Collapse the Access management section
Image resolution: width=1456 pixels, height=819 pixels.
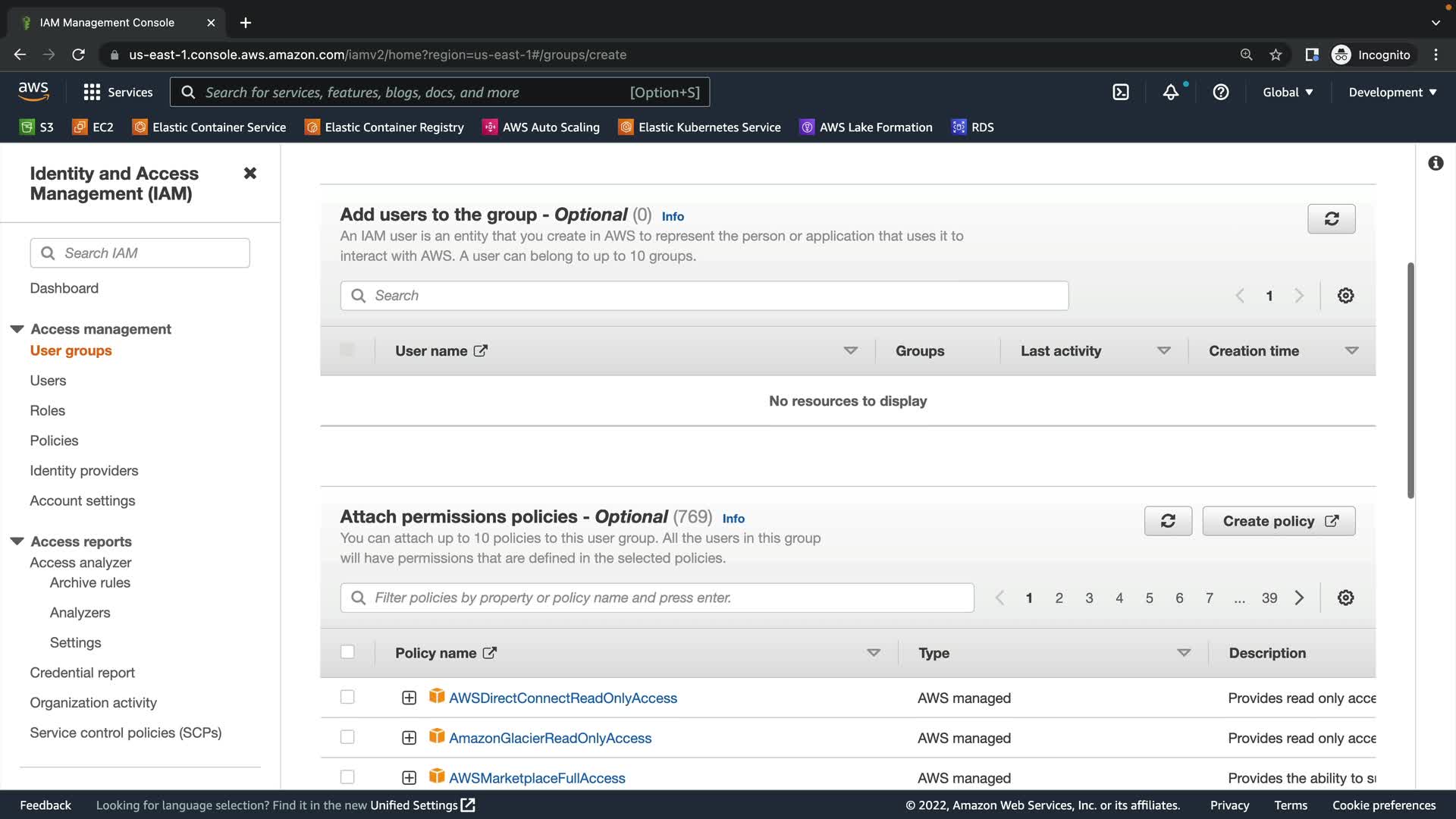17,329
